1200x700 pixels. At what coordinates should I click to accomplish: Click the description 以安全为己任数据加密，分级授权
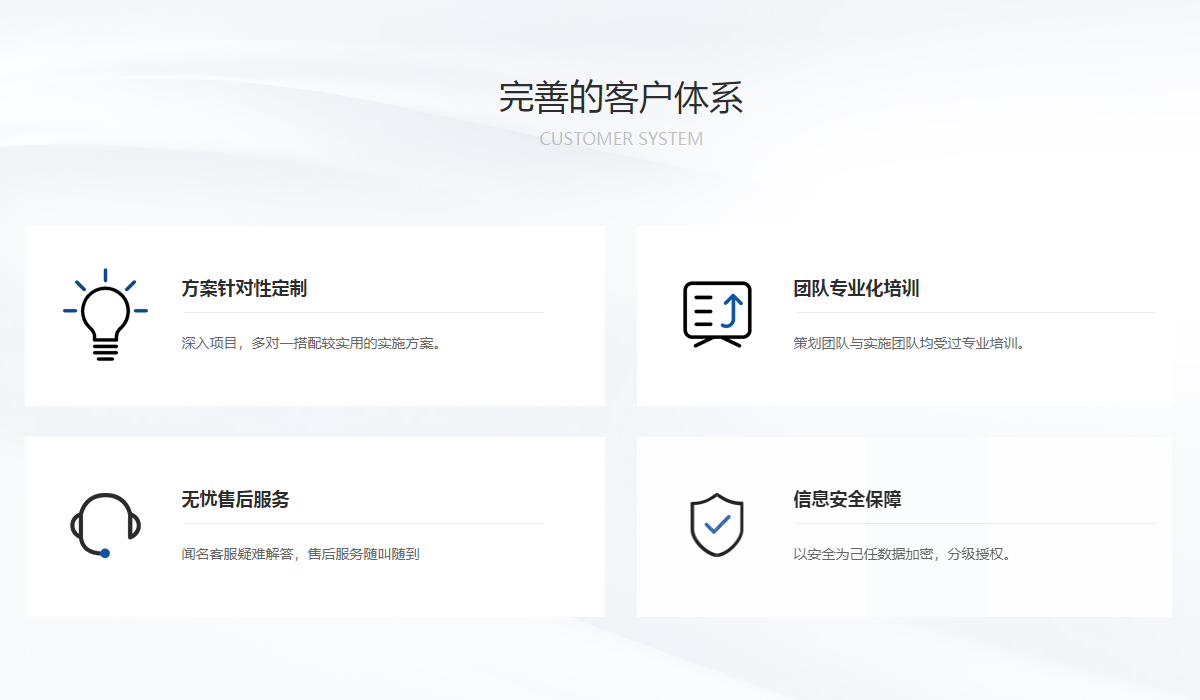902,554
